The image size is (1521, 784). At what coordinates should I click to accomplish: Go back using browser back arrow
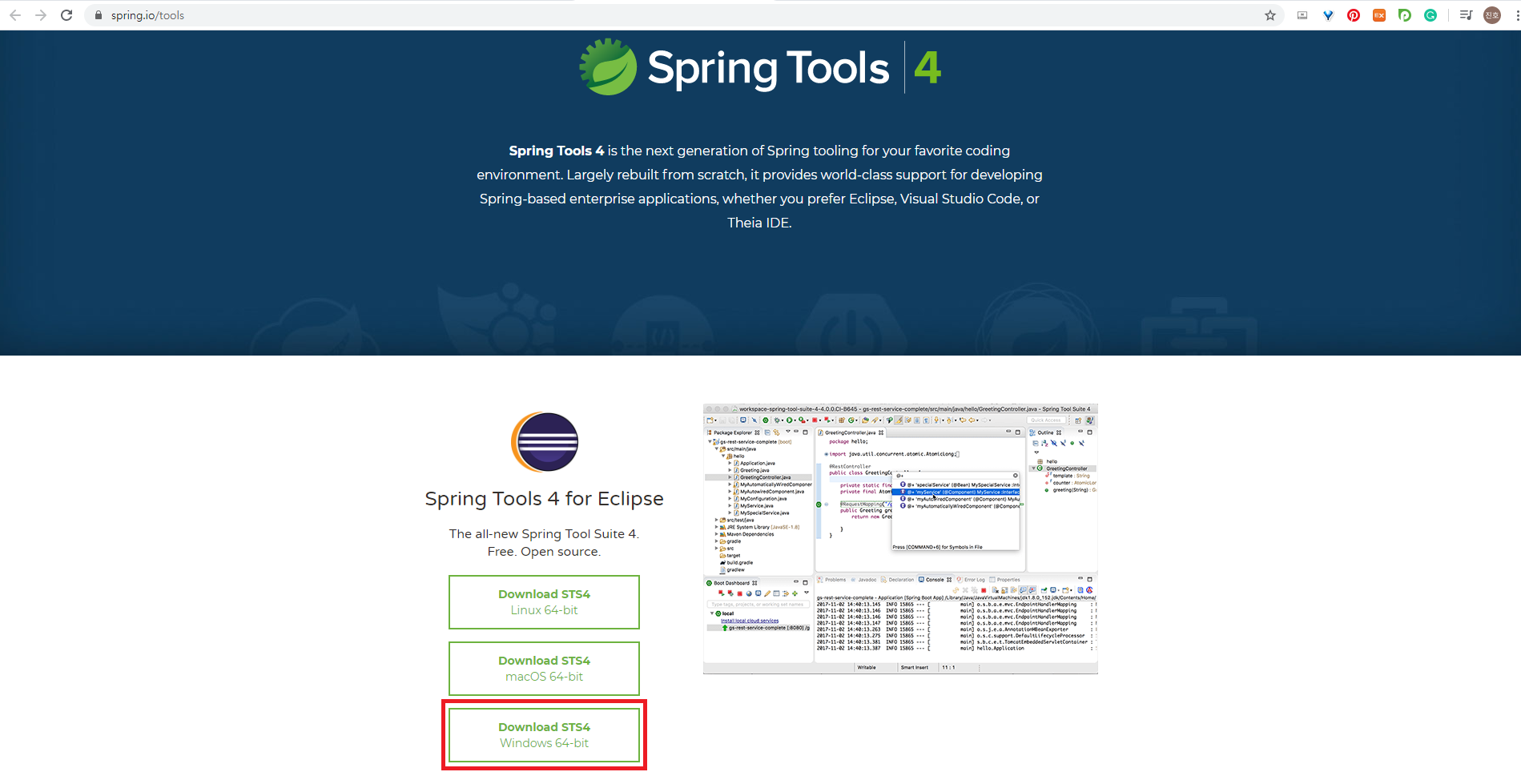pyautogui.click(x=15, y=15)
